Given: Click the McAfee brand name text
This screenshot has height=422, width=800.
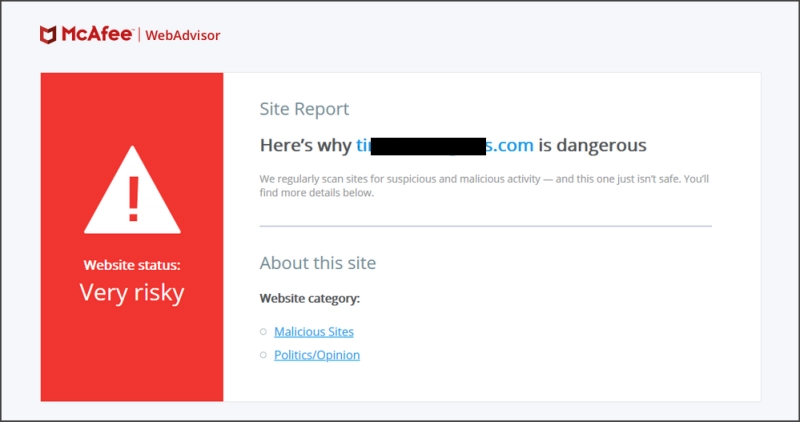Looking at the screenshot, I should point(97,34).
